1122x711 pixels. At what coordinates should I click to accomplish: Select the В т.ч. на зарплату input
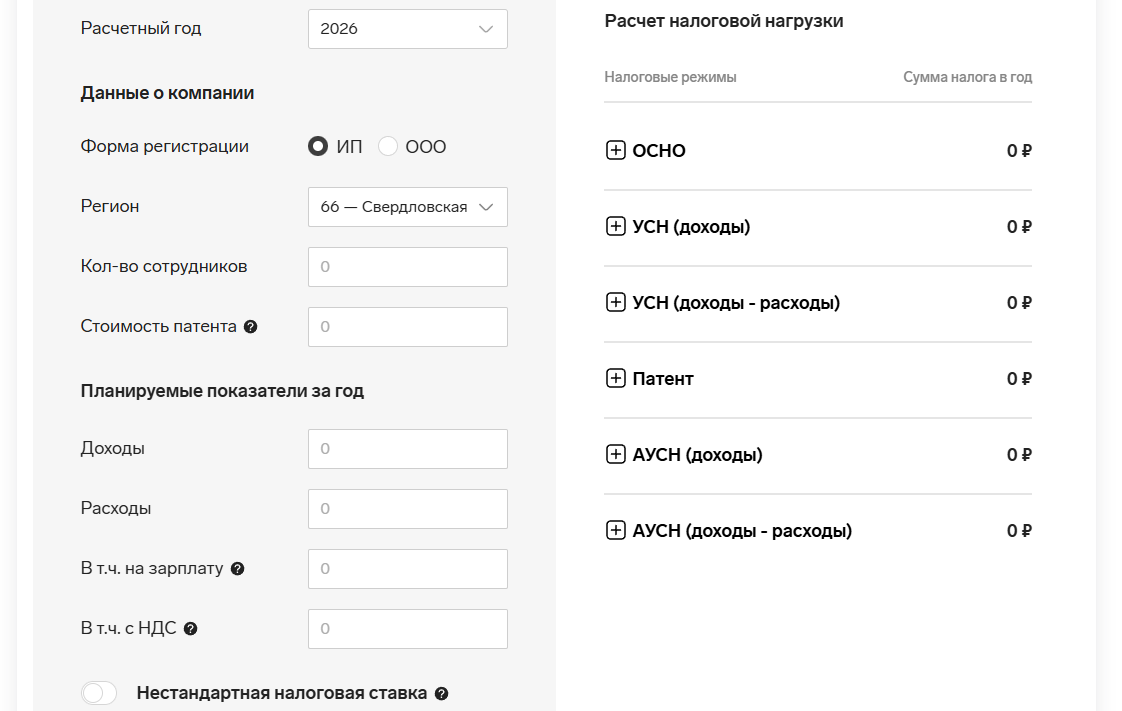point(407,569)
